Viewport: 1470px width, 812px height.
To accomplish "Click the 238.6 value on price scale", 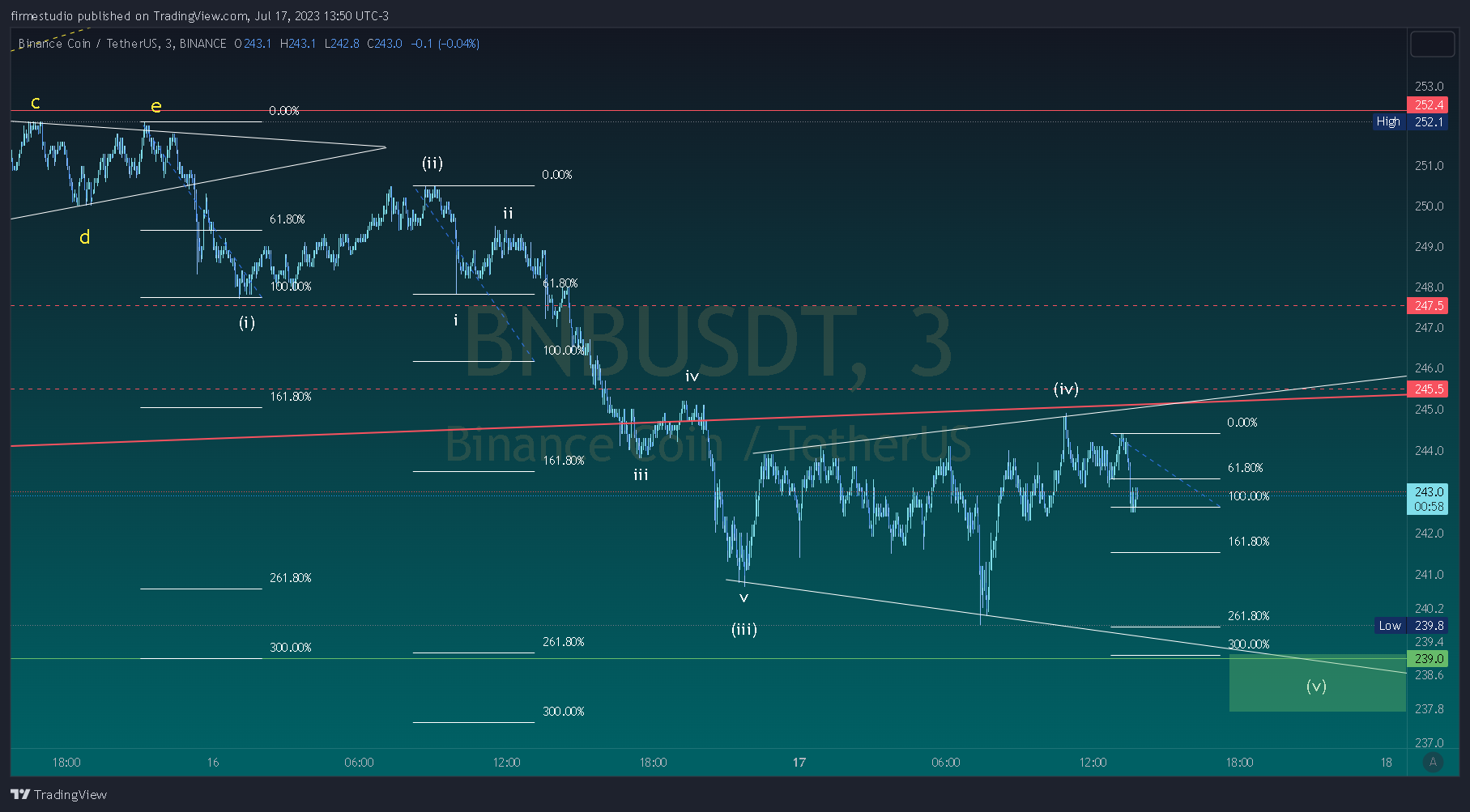I will tap(1429, 675).
